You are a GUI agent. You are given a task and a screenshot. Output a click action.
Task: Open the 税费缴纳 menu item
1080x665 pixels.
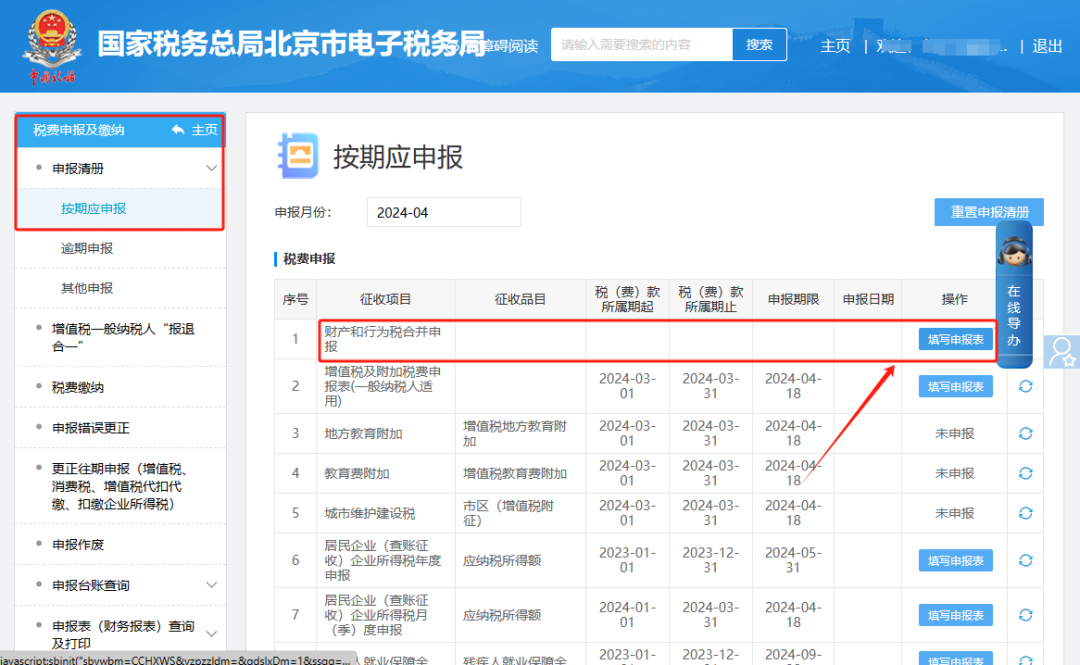tap(78, 387)
